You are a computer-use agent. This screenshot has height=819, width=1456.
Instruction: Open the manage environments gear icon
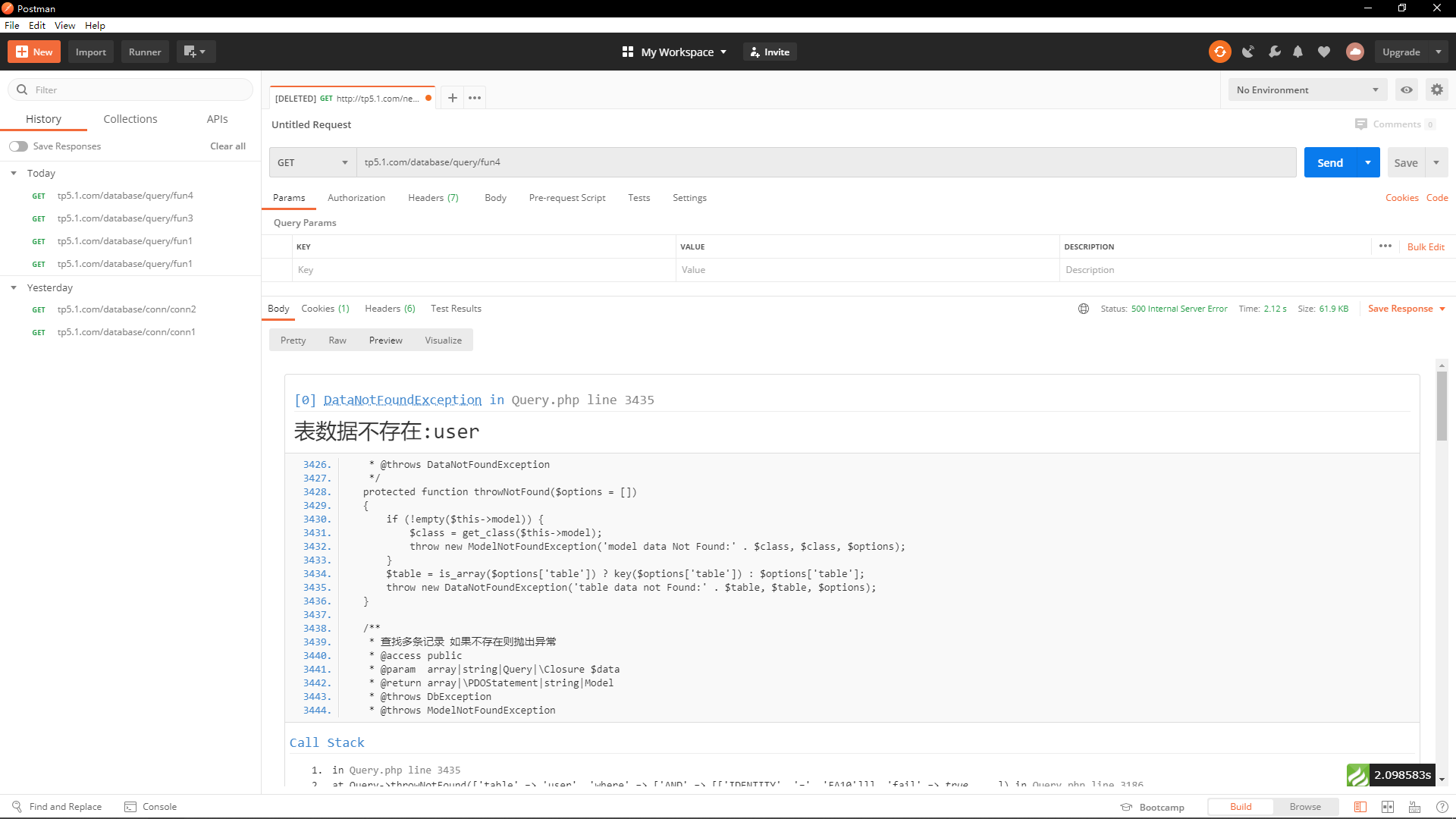[1437, 89]
